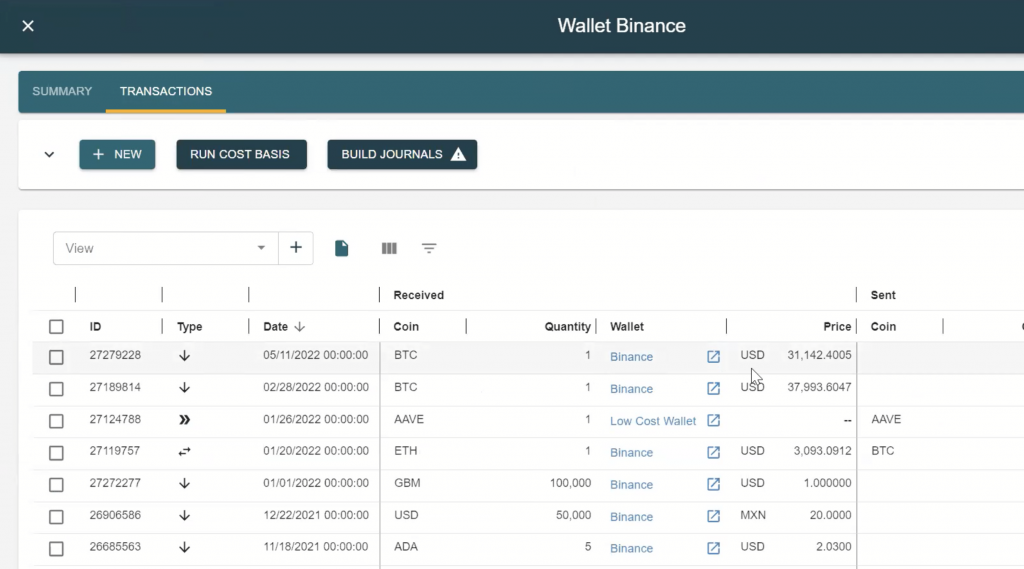Open Binance wallet link in 12/22/2021 row
This screenshot has width=1024, height=569.
(x=632, y=517)
